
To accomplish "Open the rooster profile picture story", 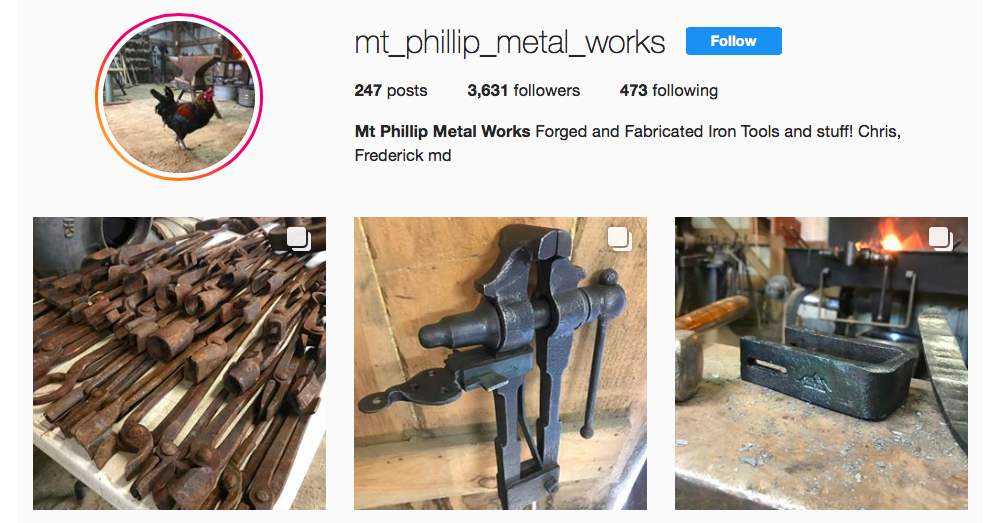I will (x=179, y=97).
